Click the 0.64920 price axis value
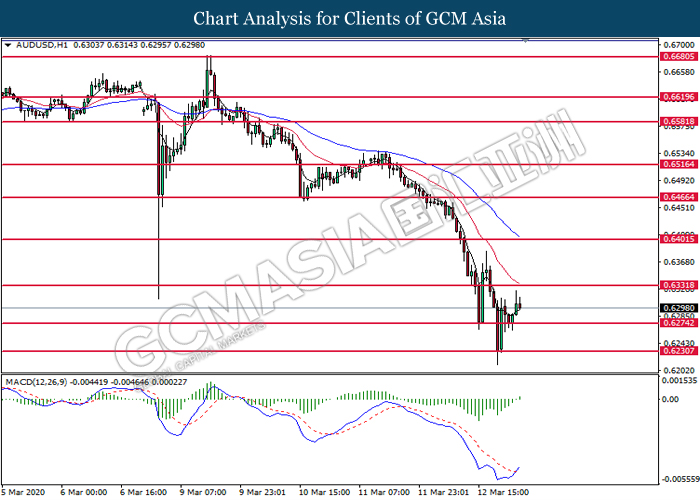700x500 pixels. tap(679, 181)
